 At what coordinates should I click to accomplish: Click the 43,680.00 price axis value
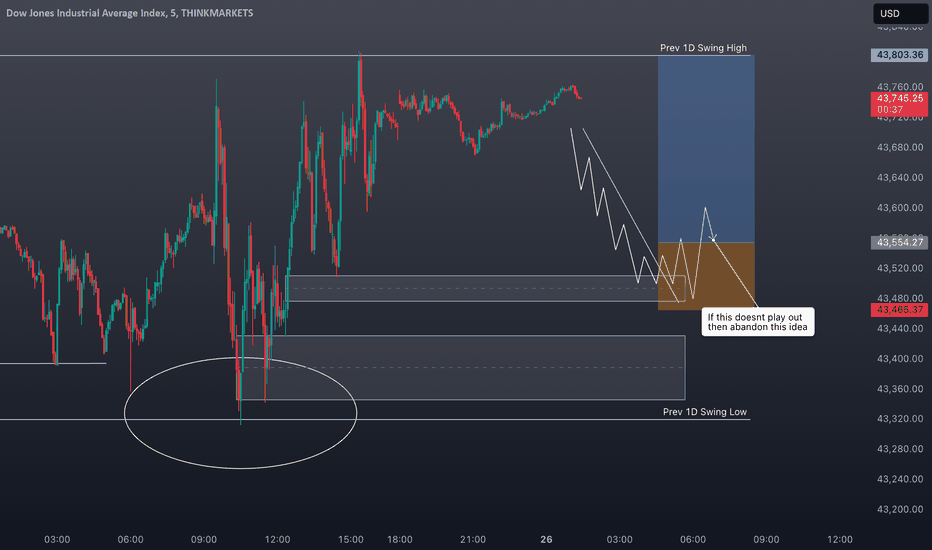[x=900, y=147]
